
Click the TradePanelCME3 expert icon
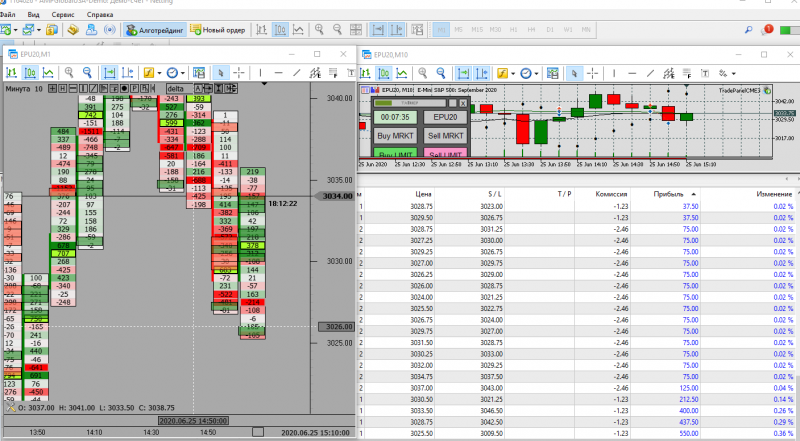767,90
